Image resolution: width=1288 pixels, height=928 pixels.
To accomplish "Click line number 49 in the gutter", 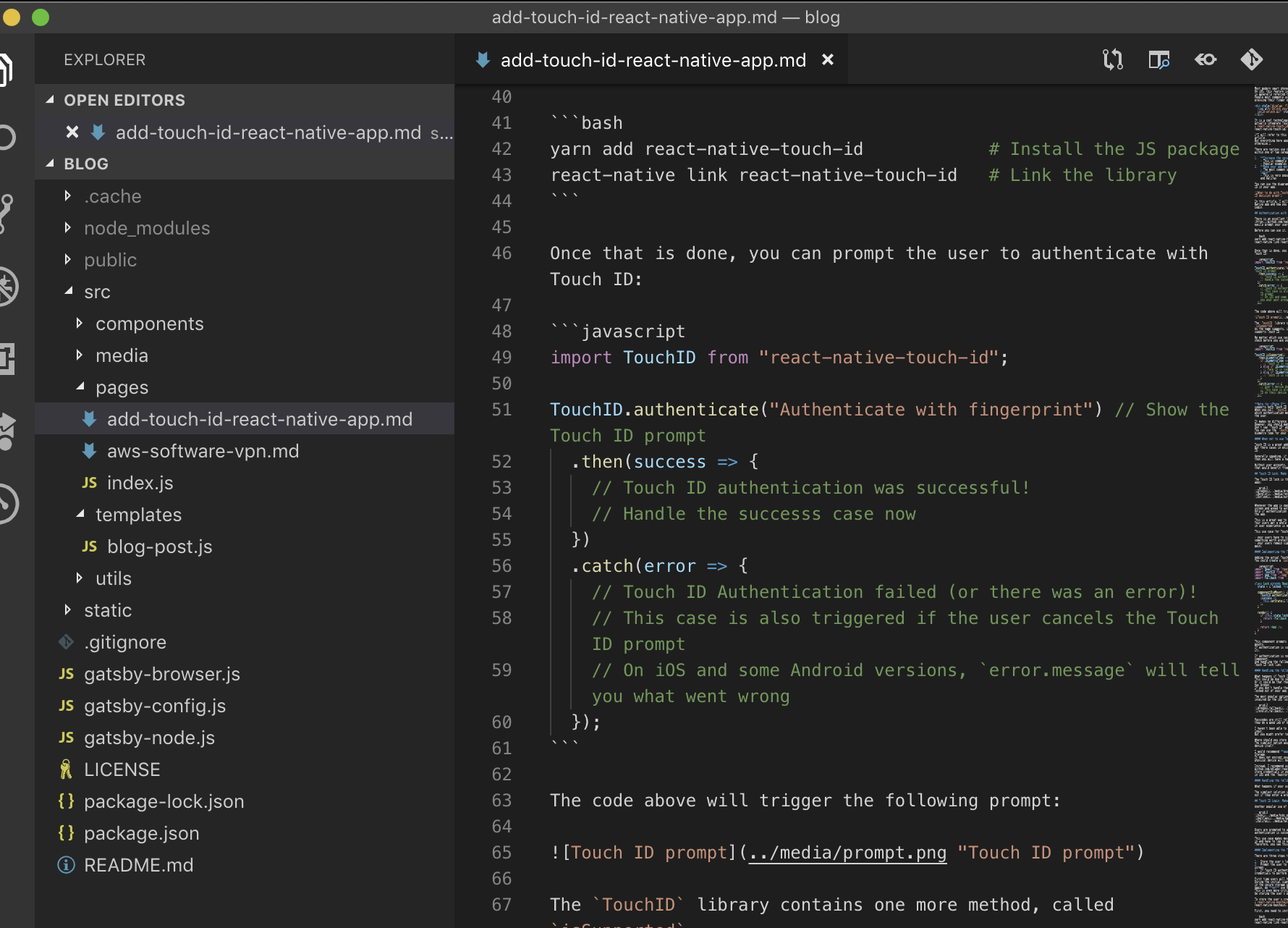I will pyautogui.click(x=501, y=358).
